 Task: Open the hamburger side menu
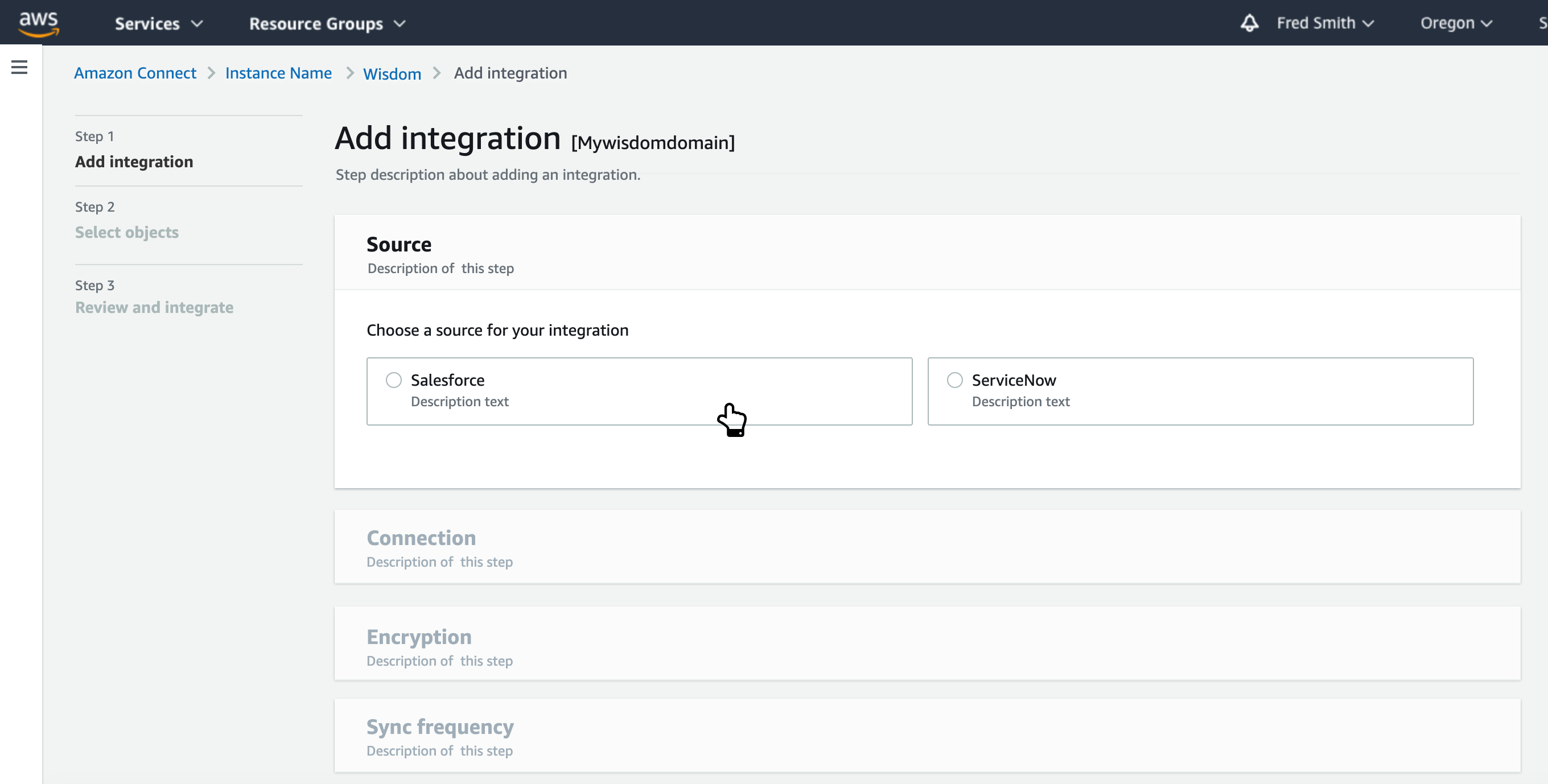click(19, 67)
